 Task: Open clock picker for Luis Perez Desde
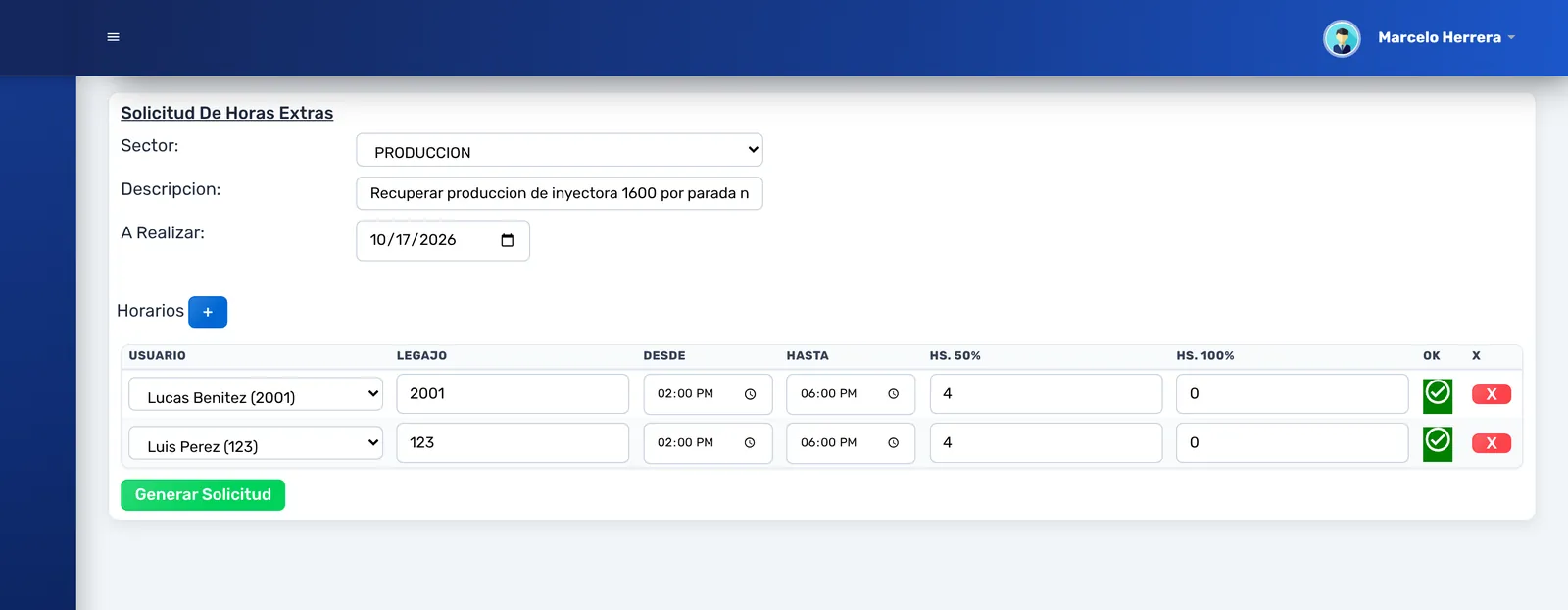(x=750, y=443)
